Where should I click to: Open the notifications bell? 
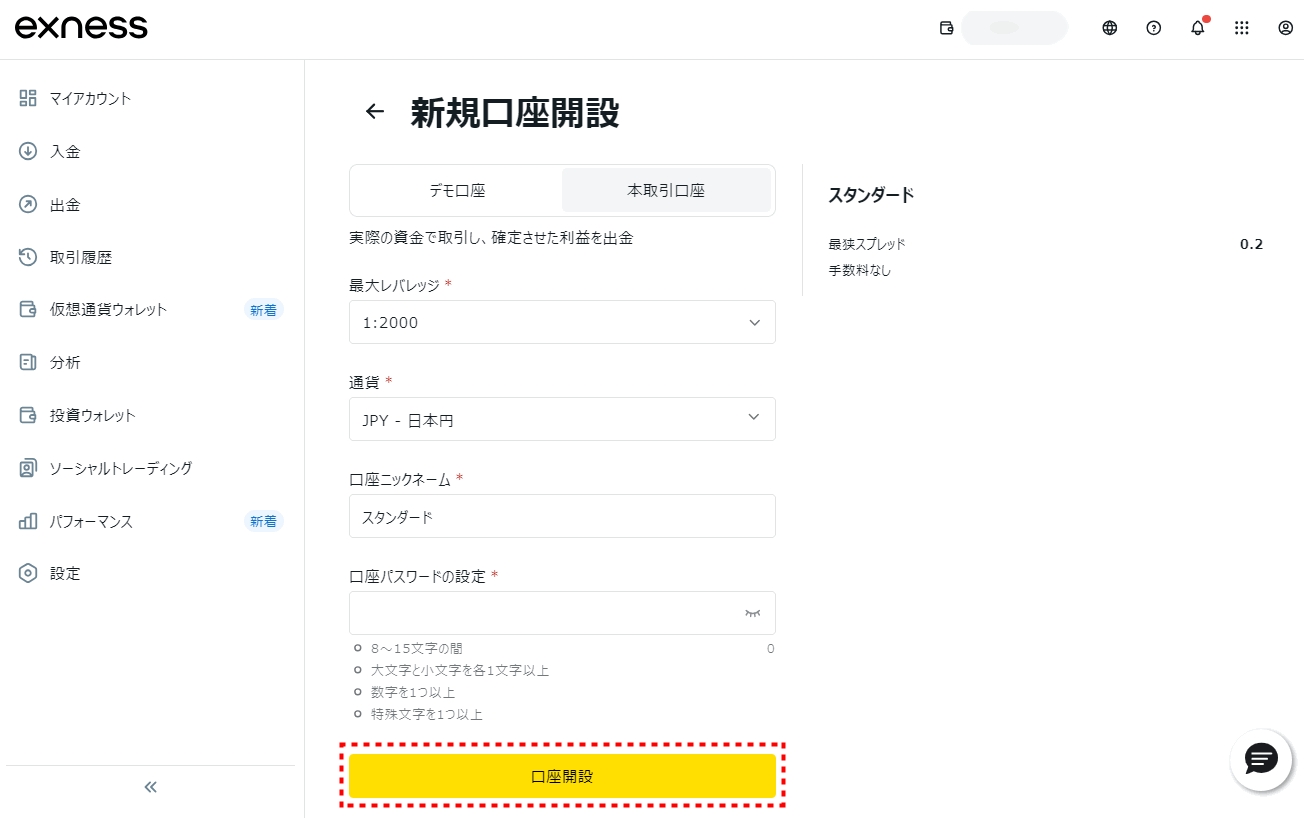(1197, 28)
